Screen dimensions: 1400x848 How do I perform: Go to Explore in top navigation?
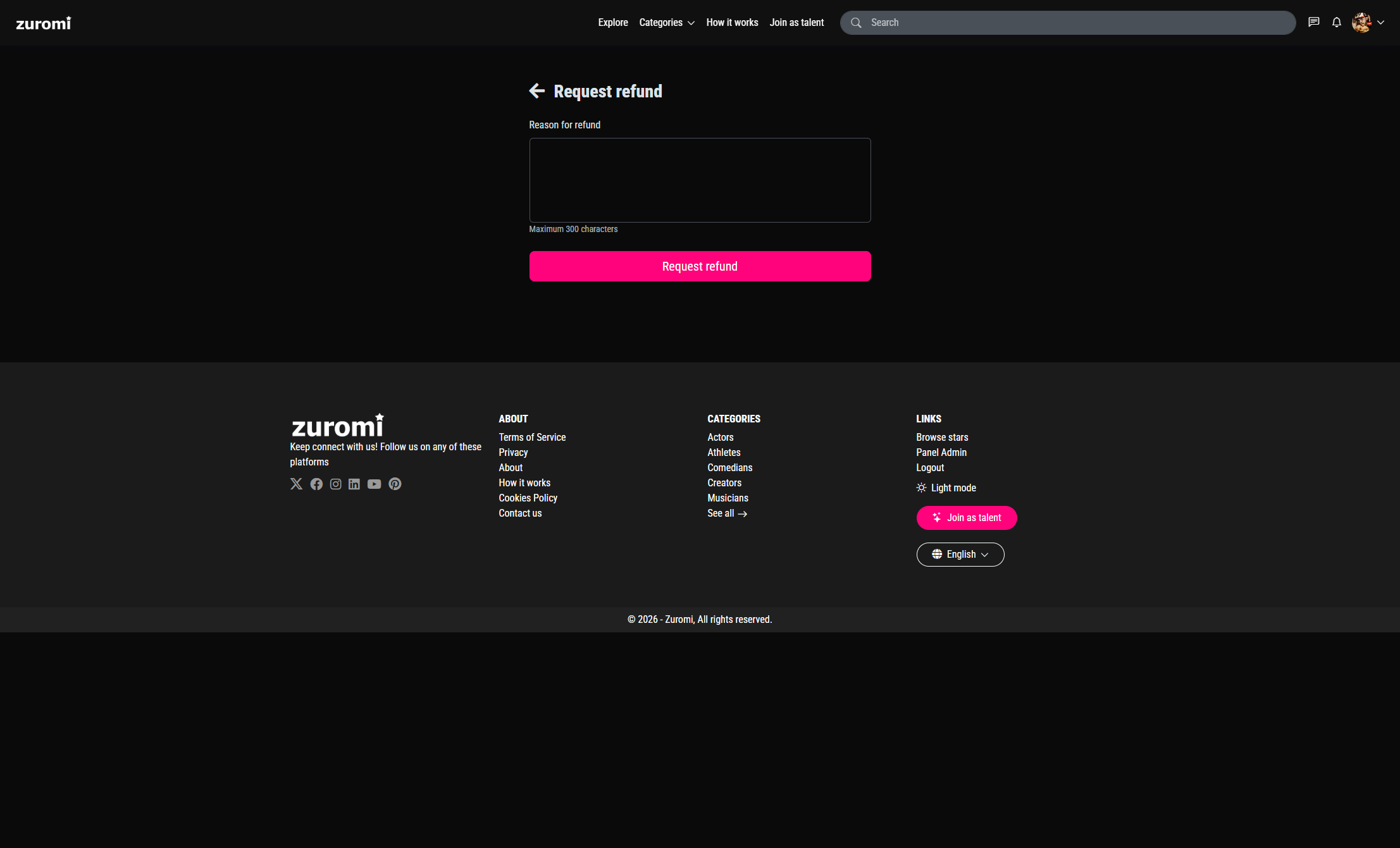(x=612, y=22)
